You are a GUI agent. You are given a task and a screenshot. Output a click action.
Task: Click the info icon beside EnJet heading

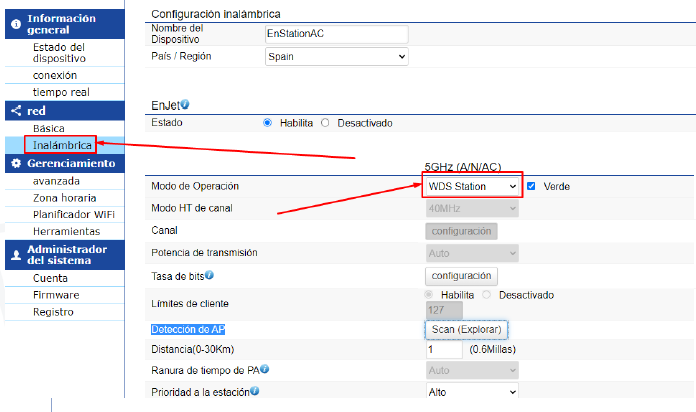(185, 104)
